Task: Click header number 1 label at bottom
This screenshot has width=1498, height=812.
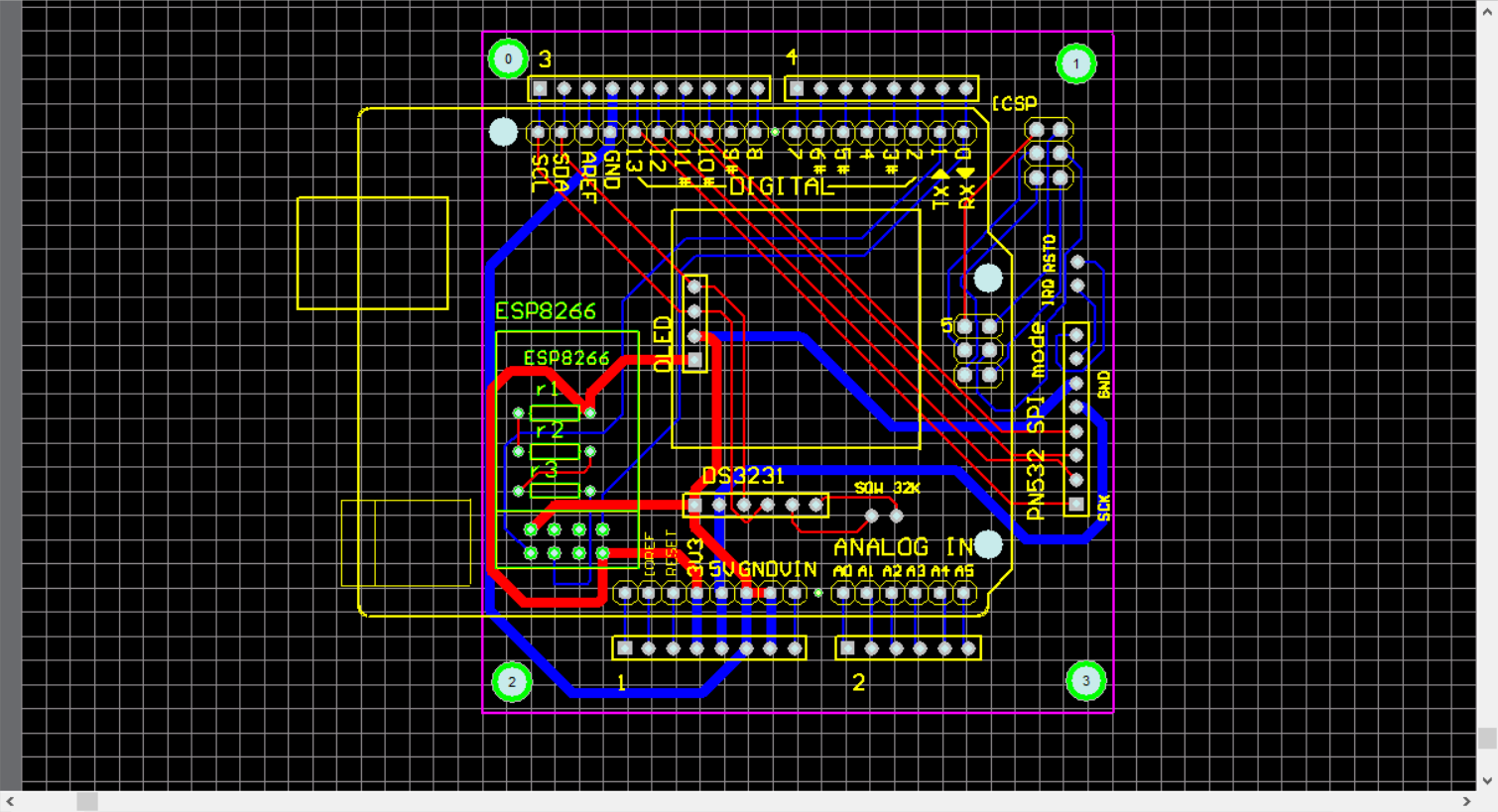Action: tap(622, 682)
